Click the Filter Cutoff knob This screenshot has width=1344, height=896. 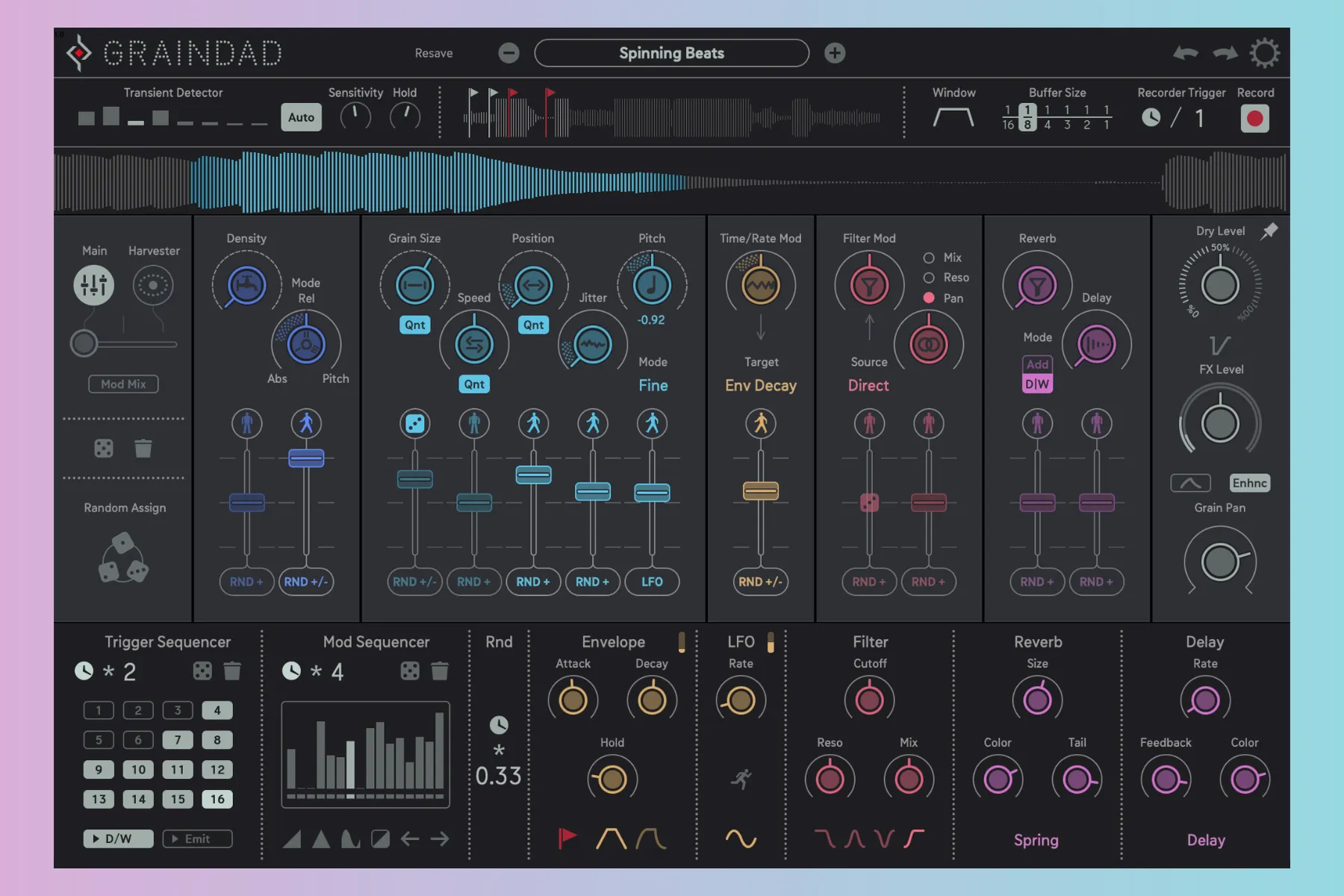pyautogui.click(x=869, y=700)
